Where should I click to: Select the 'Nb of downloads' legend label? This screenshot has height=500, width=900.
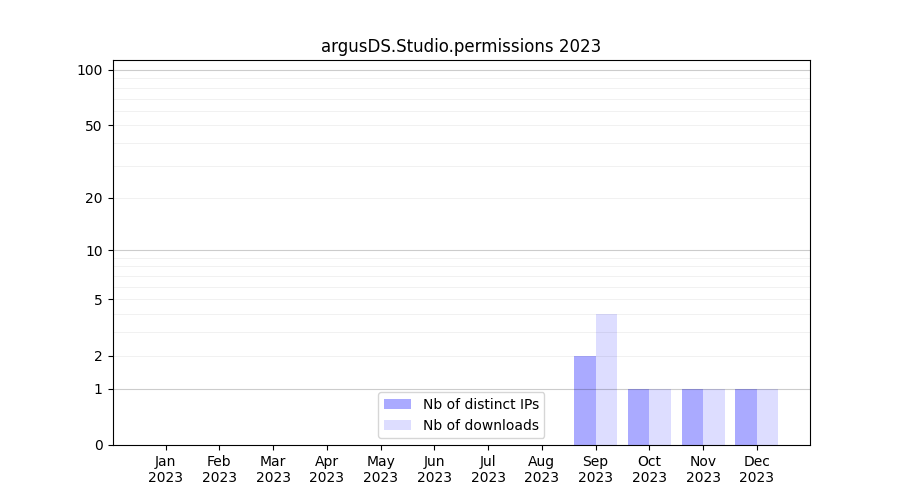tap(480, 425)
